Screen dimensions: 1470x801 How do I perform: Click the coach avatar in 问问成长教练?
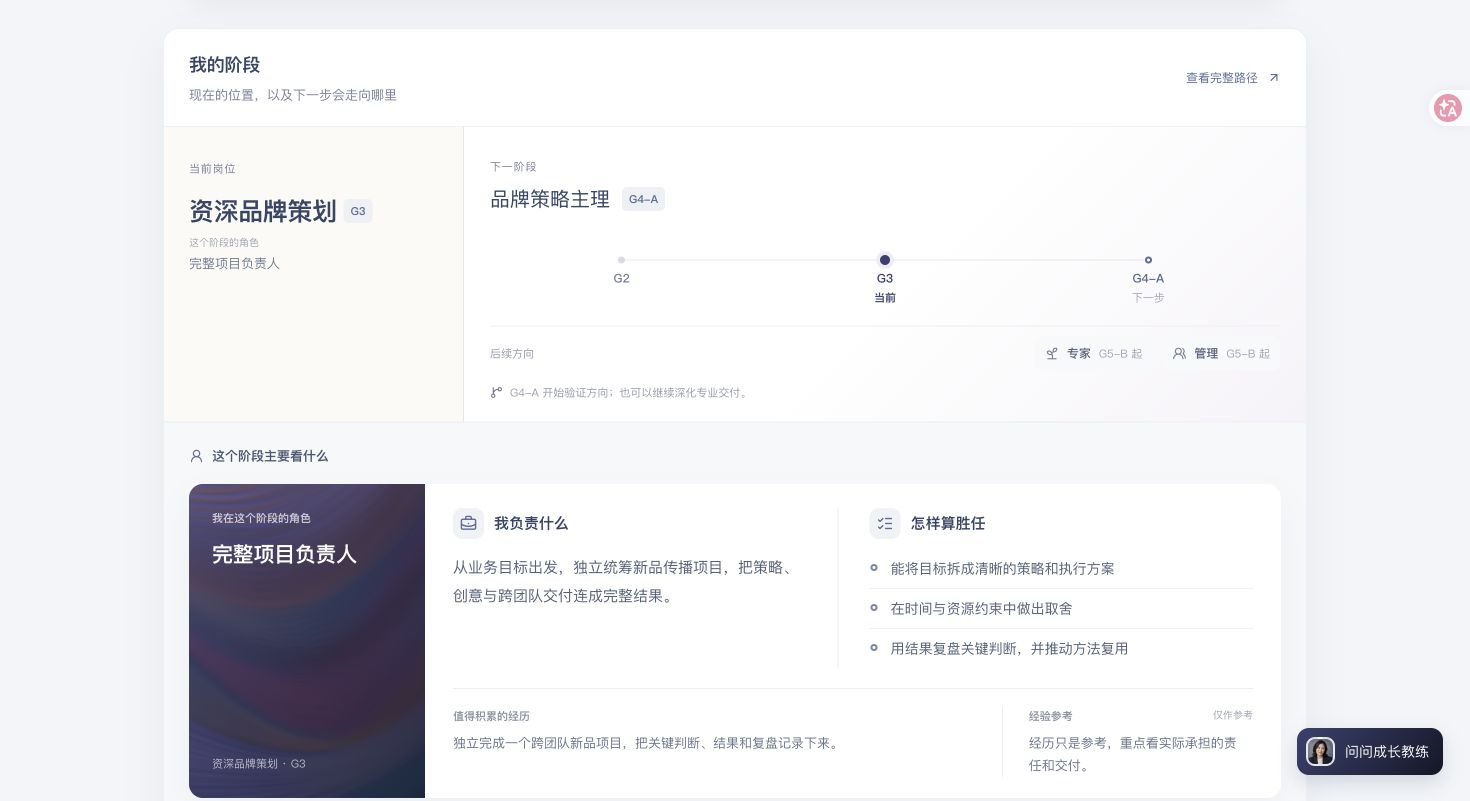[1320, 751]
